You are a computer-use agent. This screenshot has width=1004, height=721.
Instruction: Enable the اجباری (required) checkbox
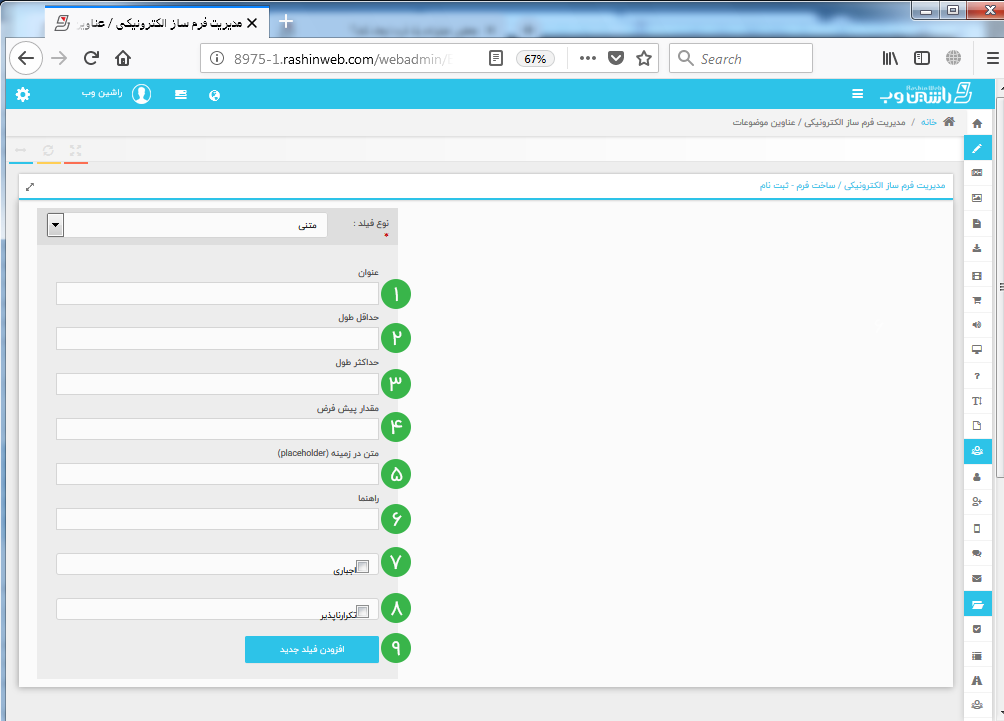click(363, 566)
